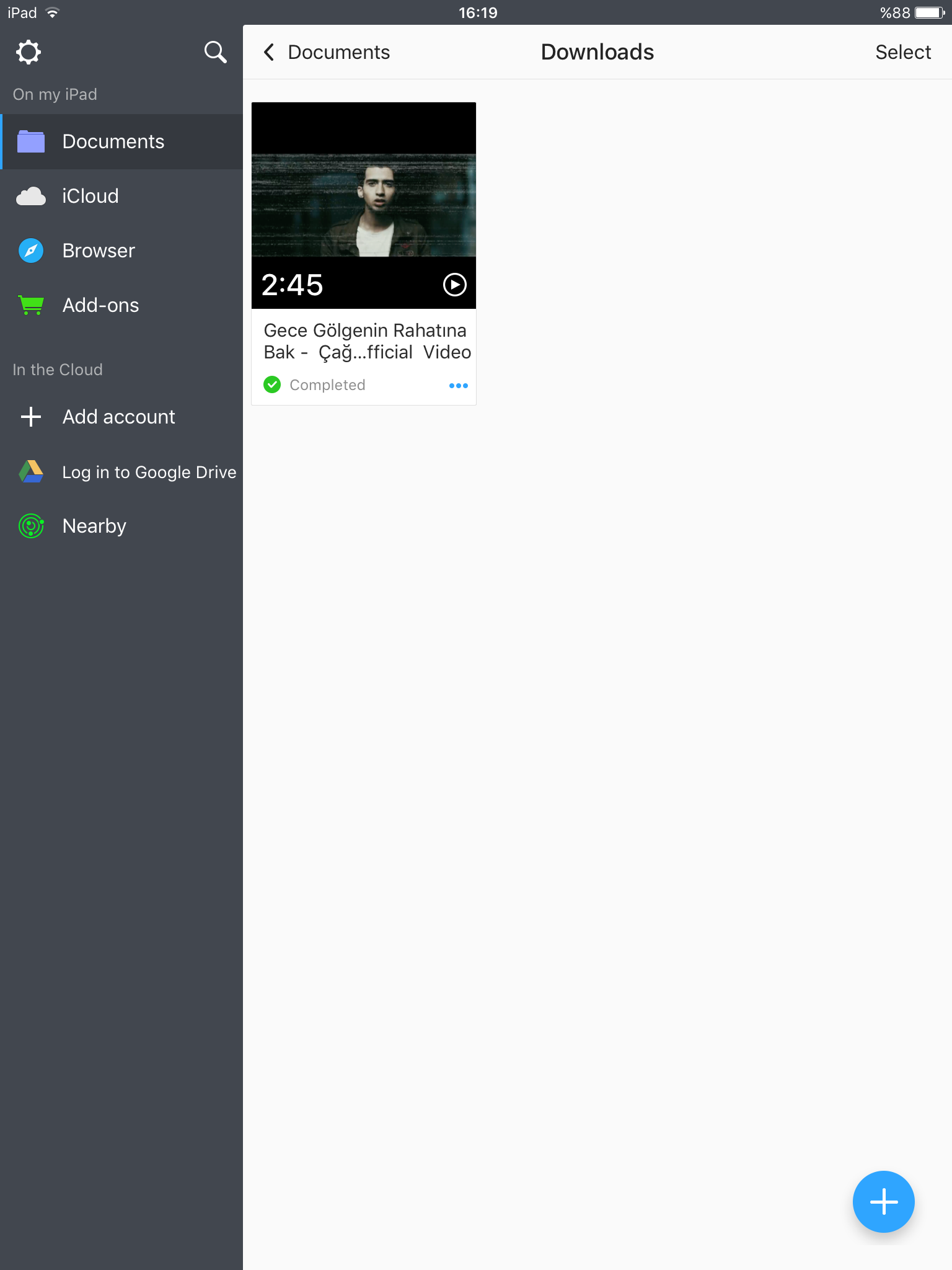This screenshot has width=952, height=1270.
Task: Tap the Wi-Fi status icon
Action: tap(53, 13)
